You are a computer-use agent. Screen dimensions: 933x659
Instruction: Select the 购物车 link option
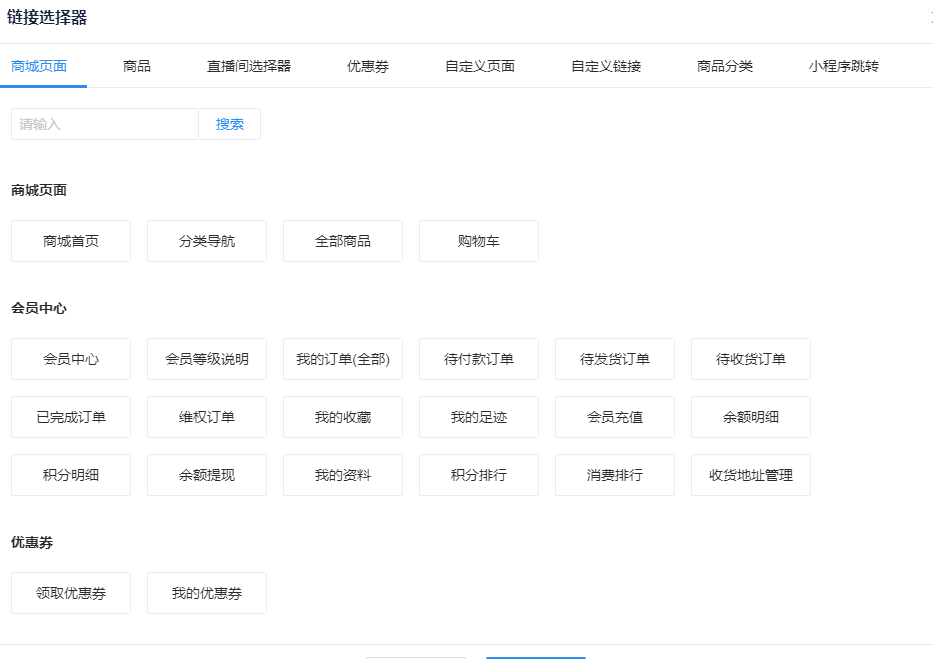point(479,241)
